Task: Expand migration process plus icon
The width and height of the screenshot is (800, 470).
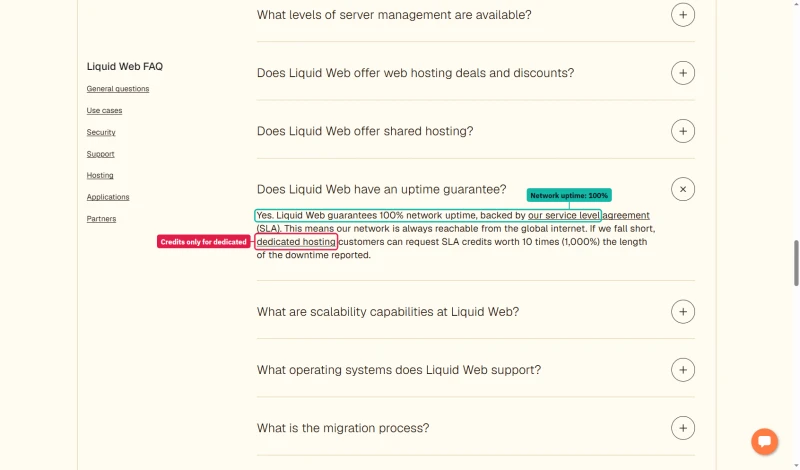Action: click(x=683, y=428)
